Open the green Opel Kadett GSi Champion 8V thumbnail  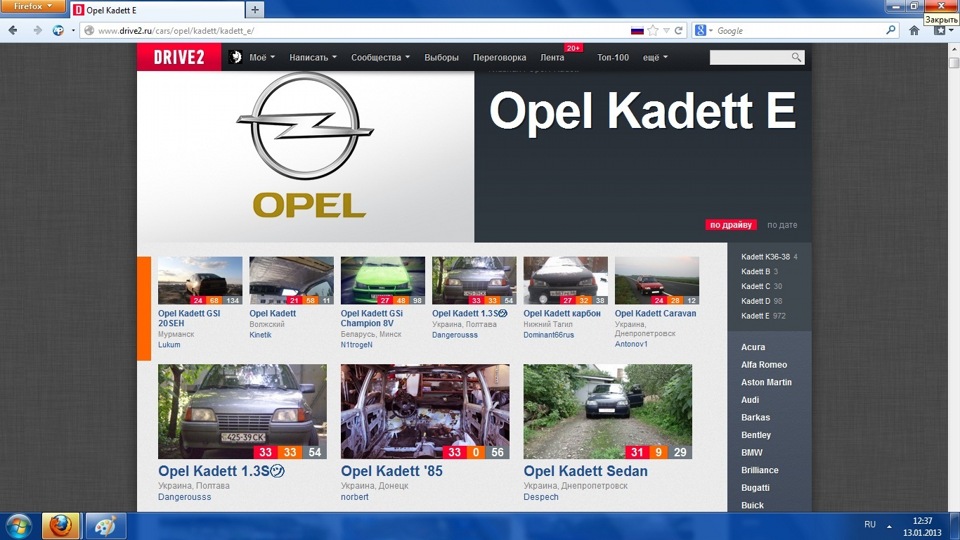tap(383, 280)
